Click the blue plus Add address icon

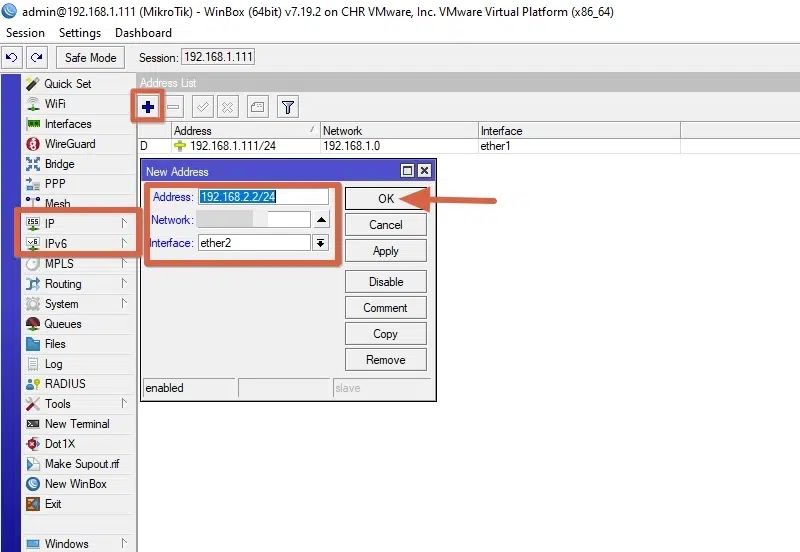pos(148,107)
